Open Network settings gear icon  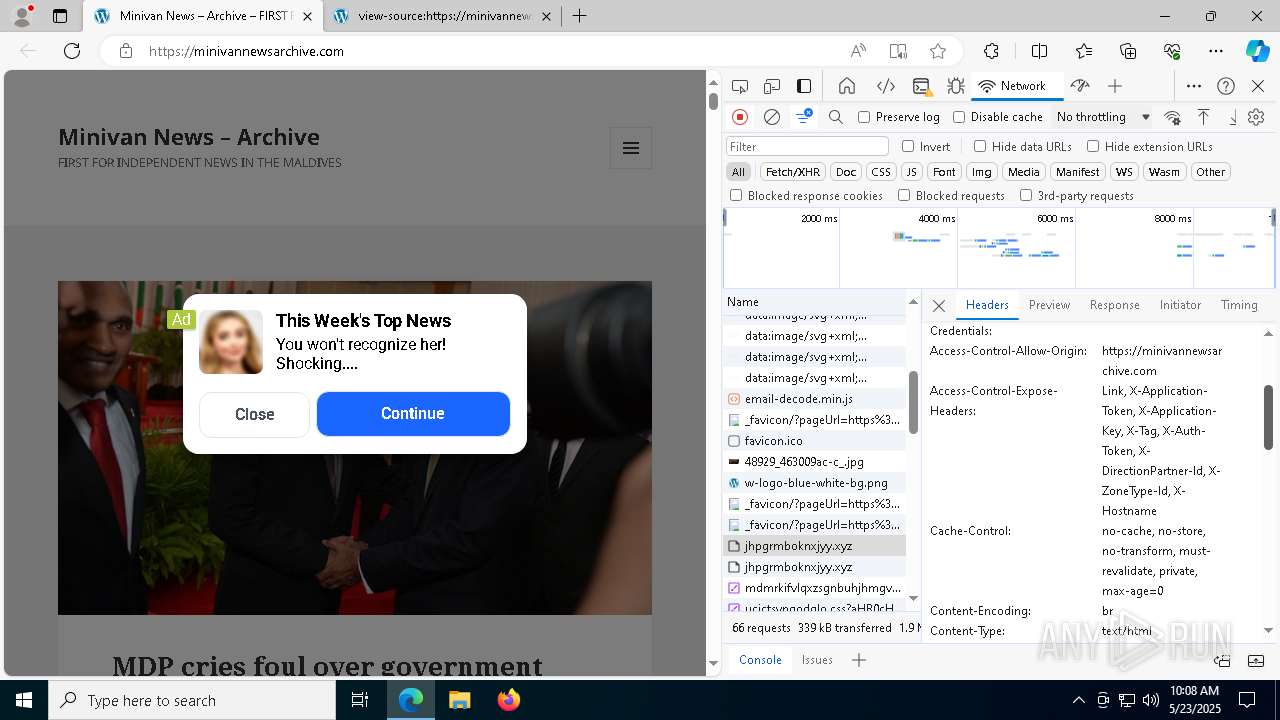pos(1256,117)
